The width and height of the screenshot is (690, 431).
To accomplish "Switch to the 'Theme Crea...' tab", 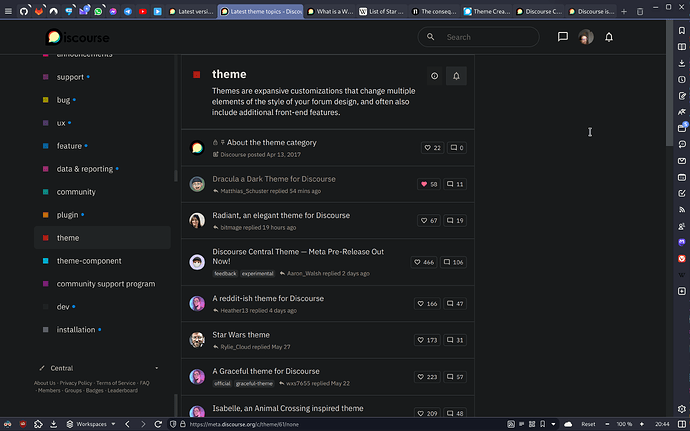I will (486, 11).
